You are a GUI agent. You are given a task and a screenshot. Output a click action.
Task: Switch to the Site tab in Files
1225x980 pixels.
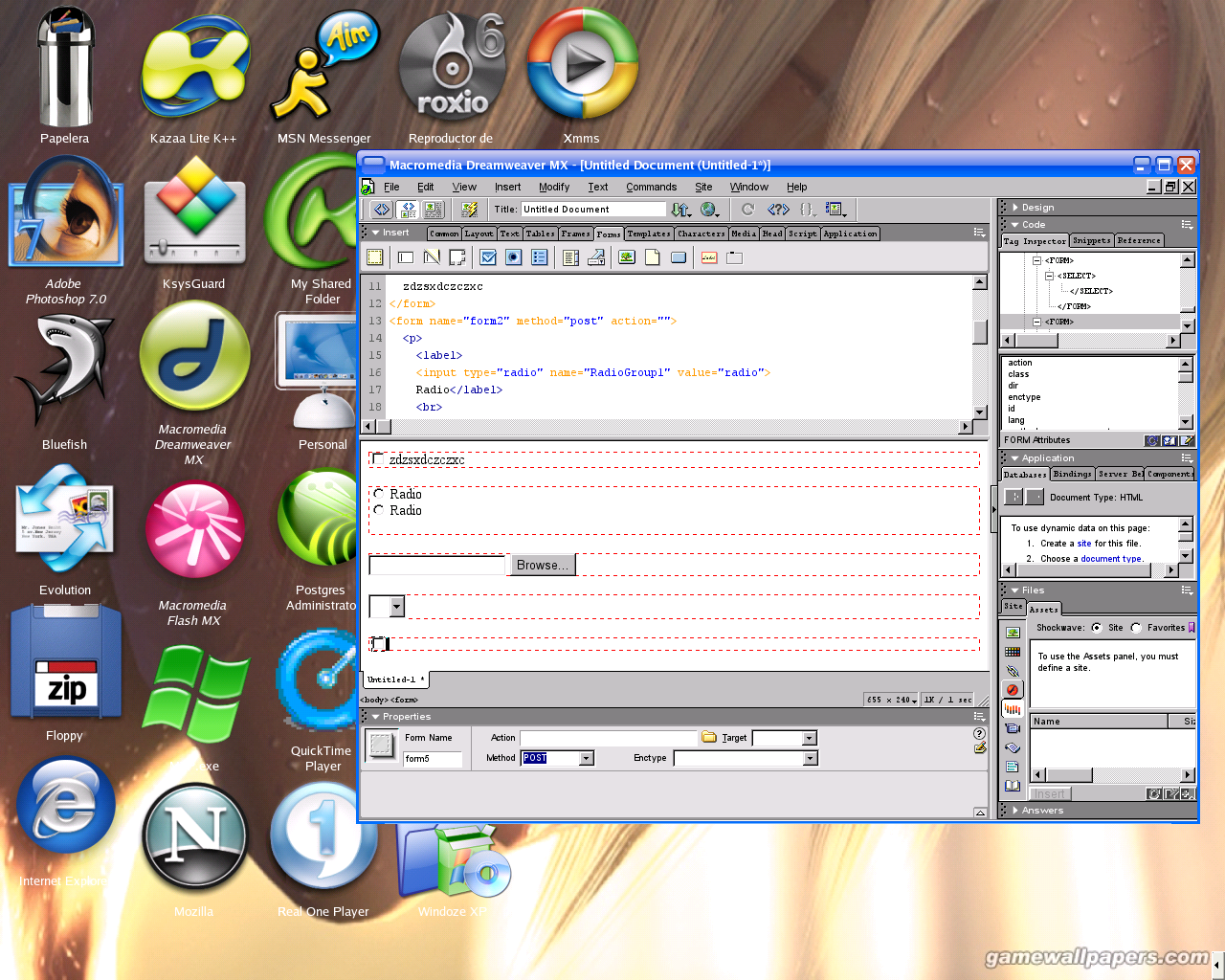1013,606
